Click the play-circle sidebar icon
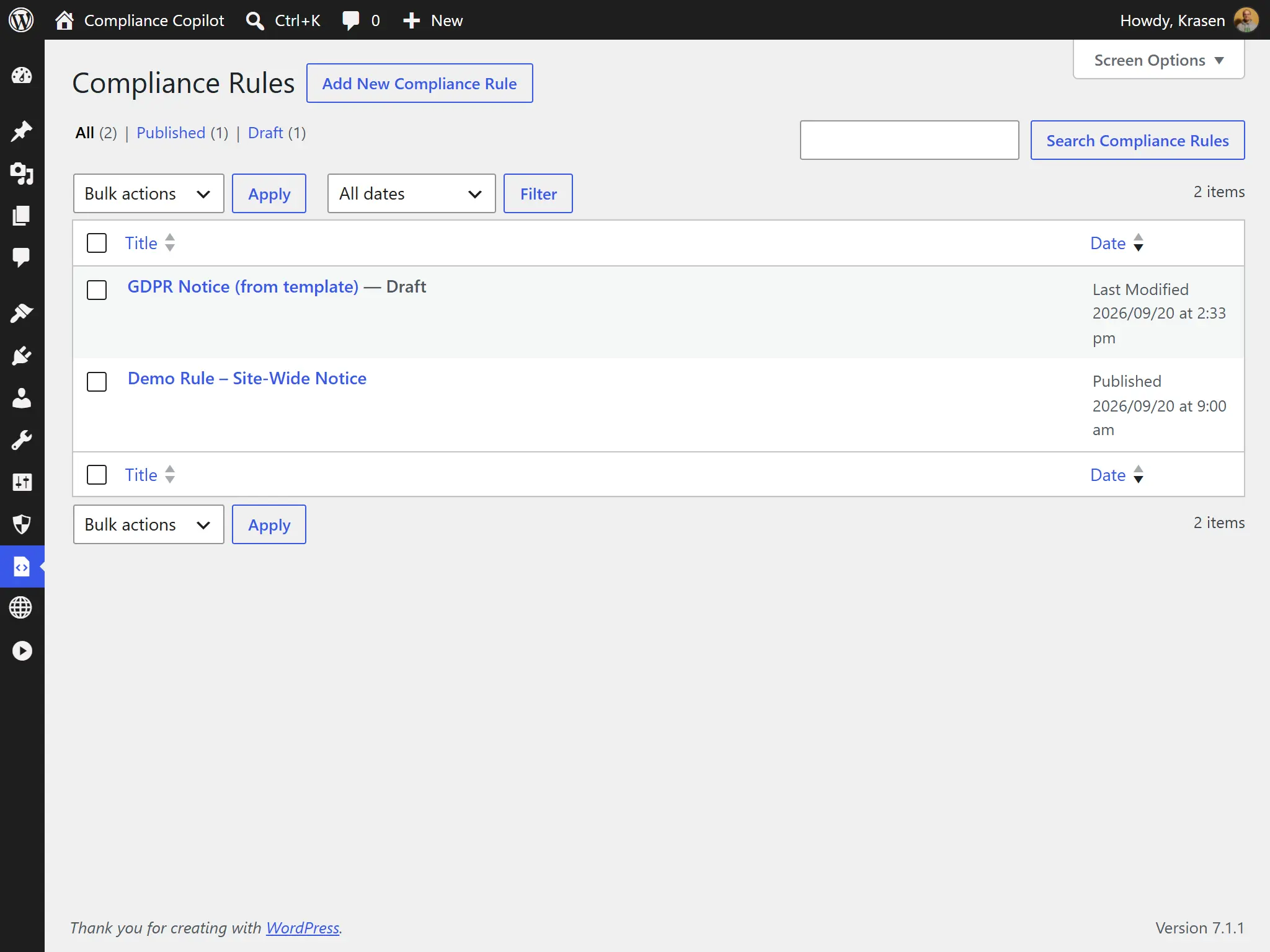The image size is (1270, 952). pos(22,651)
